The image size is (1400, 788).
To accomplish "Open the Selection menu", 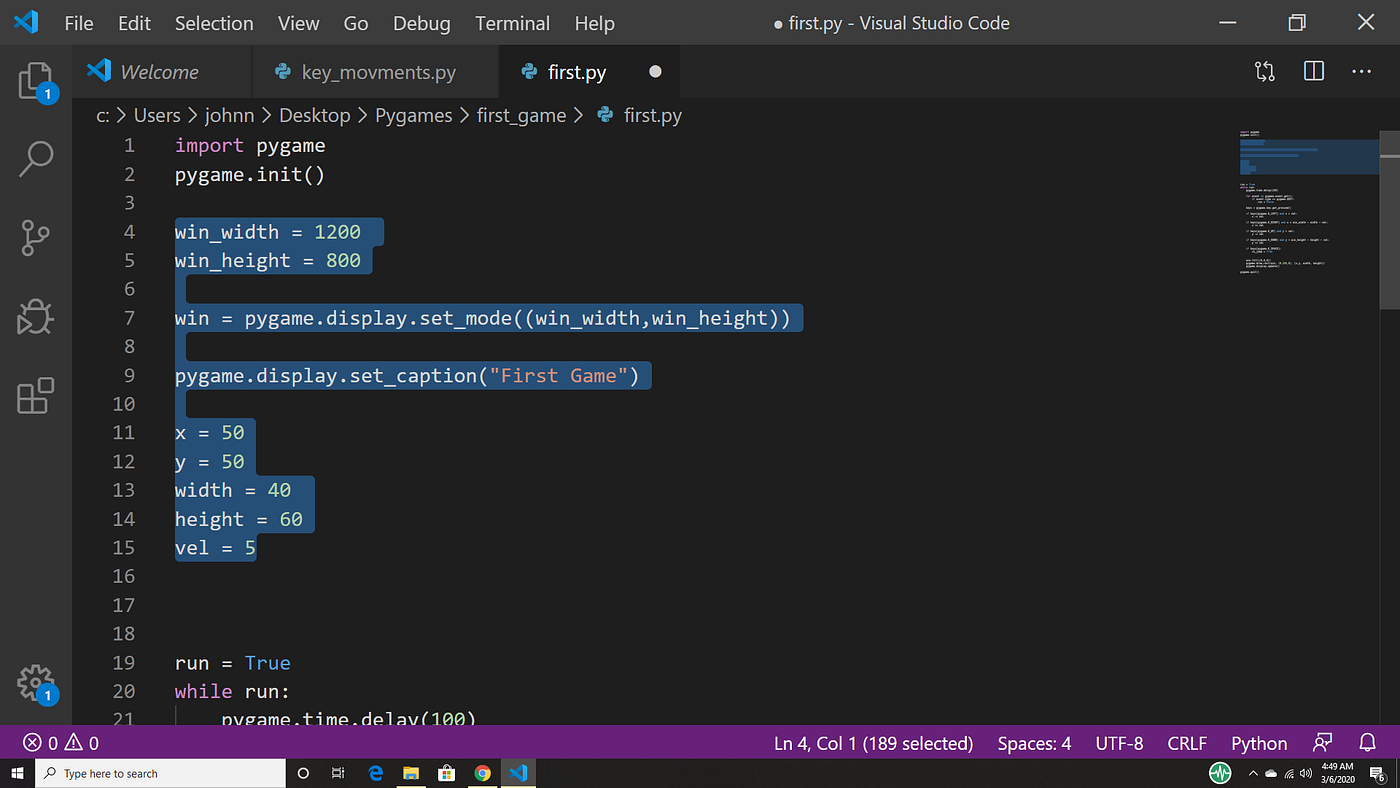I will click(x=216, y=23).
